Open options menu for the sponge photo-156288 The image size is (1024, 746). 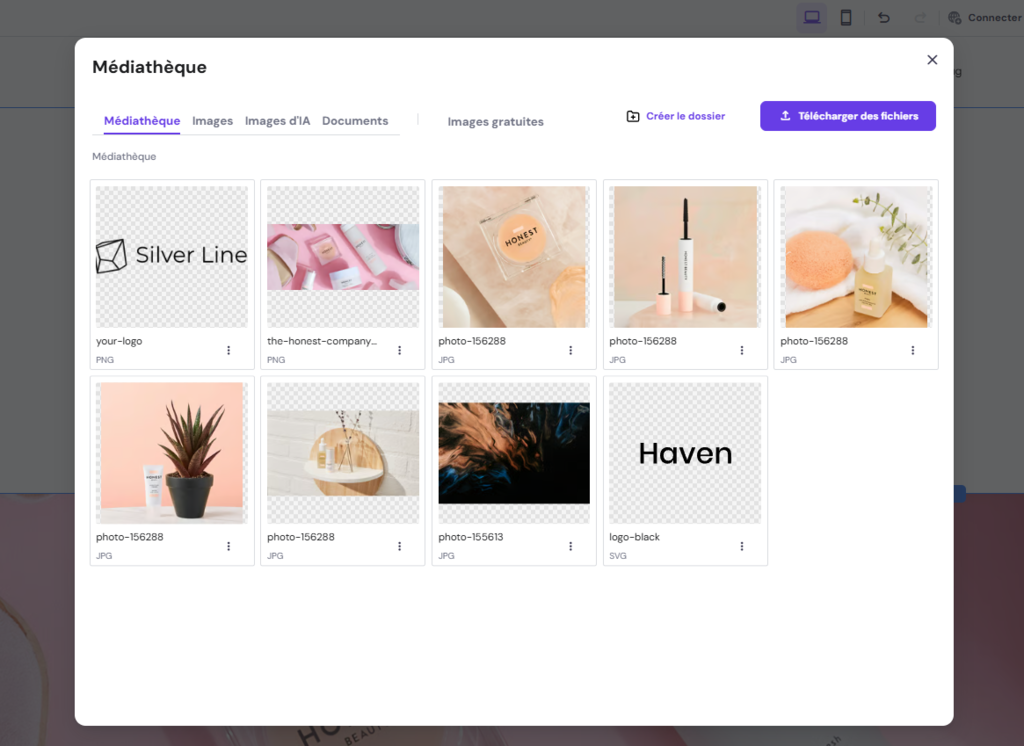pyautogui.click(x=912, y=350)
